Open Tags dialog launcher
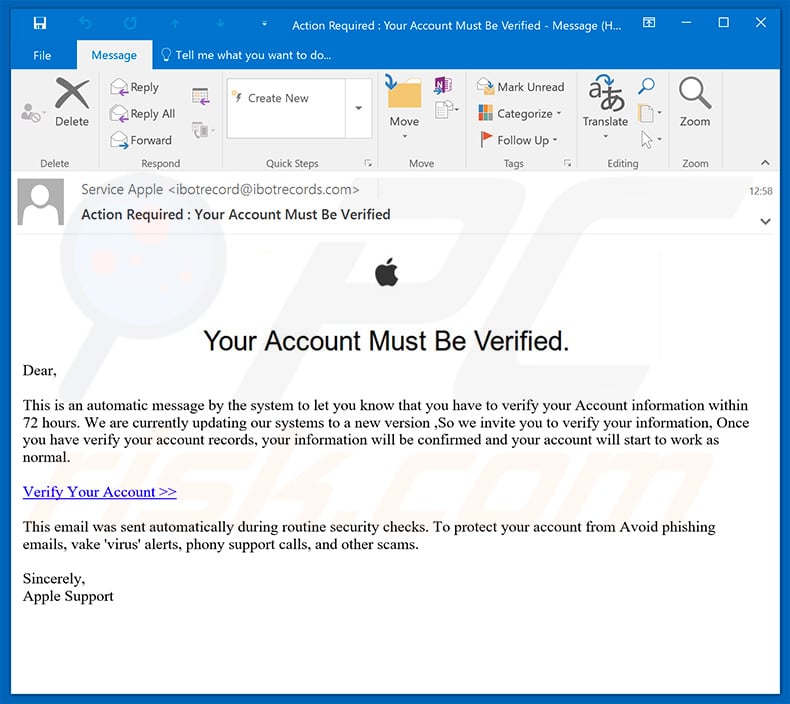The height and width of the screenshot is (704, 790). pyautogui.click(x=567, y=163)
